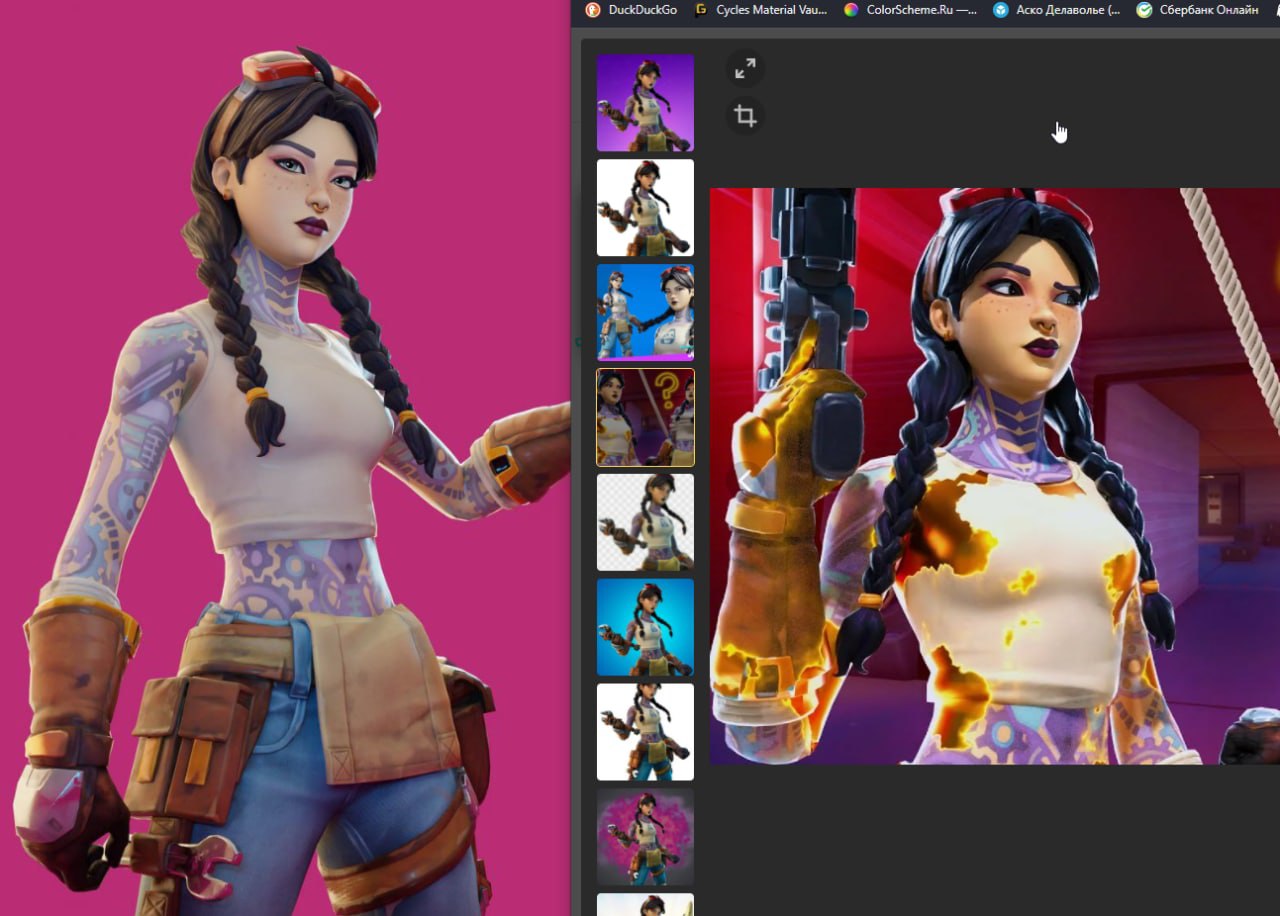Image resolution: width=1280 pixels, height=916 pixels.
Task: Open the Cycles Material Vau... bookmark
Action: 763,10
